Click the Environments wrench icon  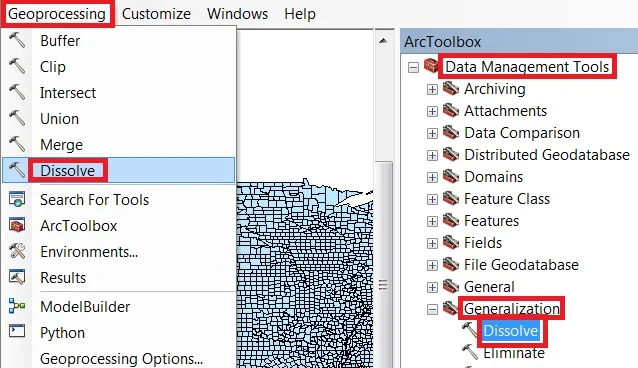[x=17, y=252]
